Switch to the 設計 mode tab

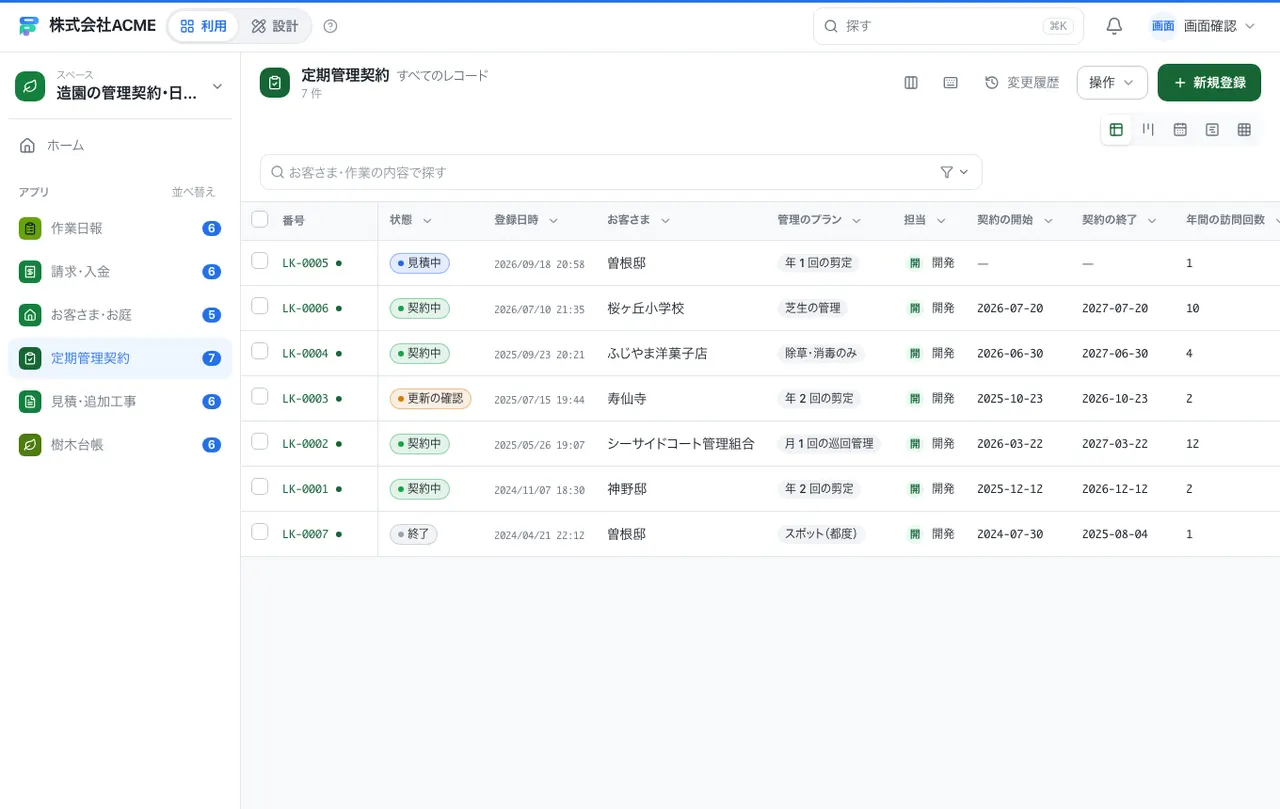click(275, 26)
